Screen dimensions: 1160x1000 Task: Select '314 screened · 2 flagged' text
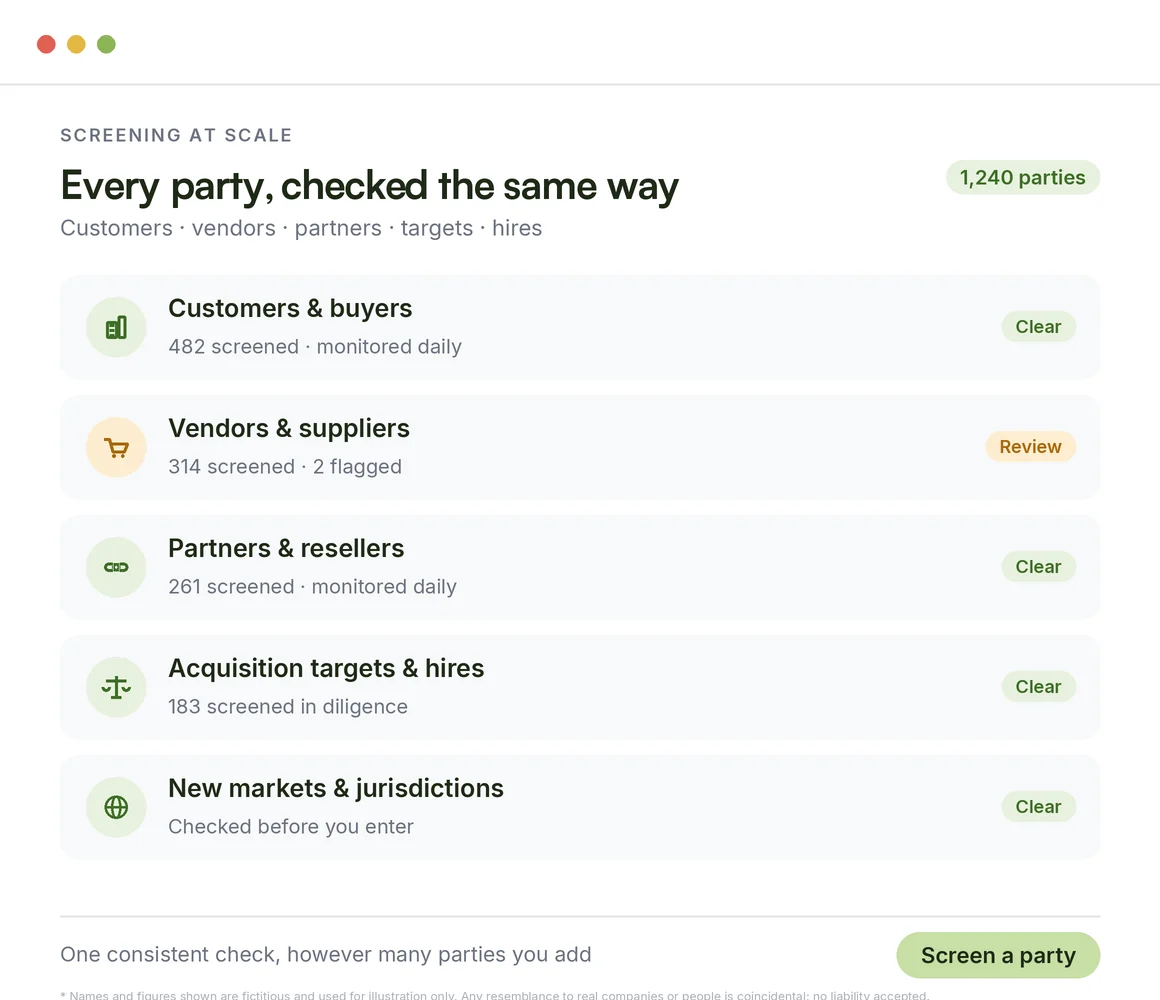coord(285,467)
